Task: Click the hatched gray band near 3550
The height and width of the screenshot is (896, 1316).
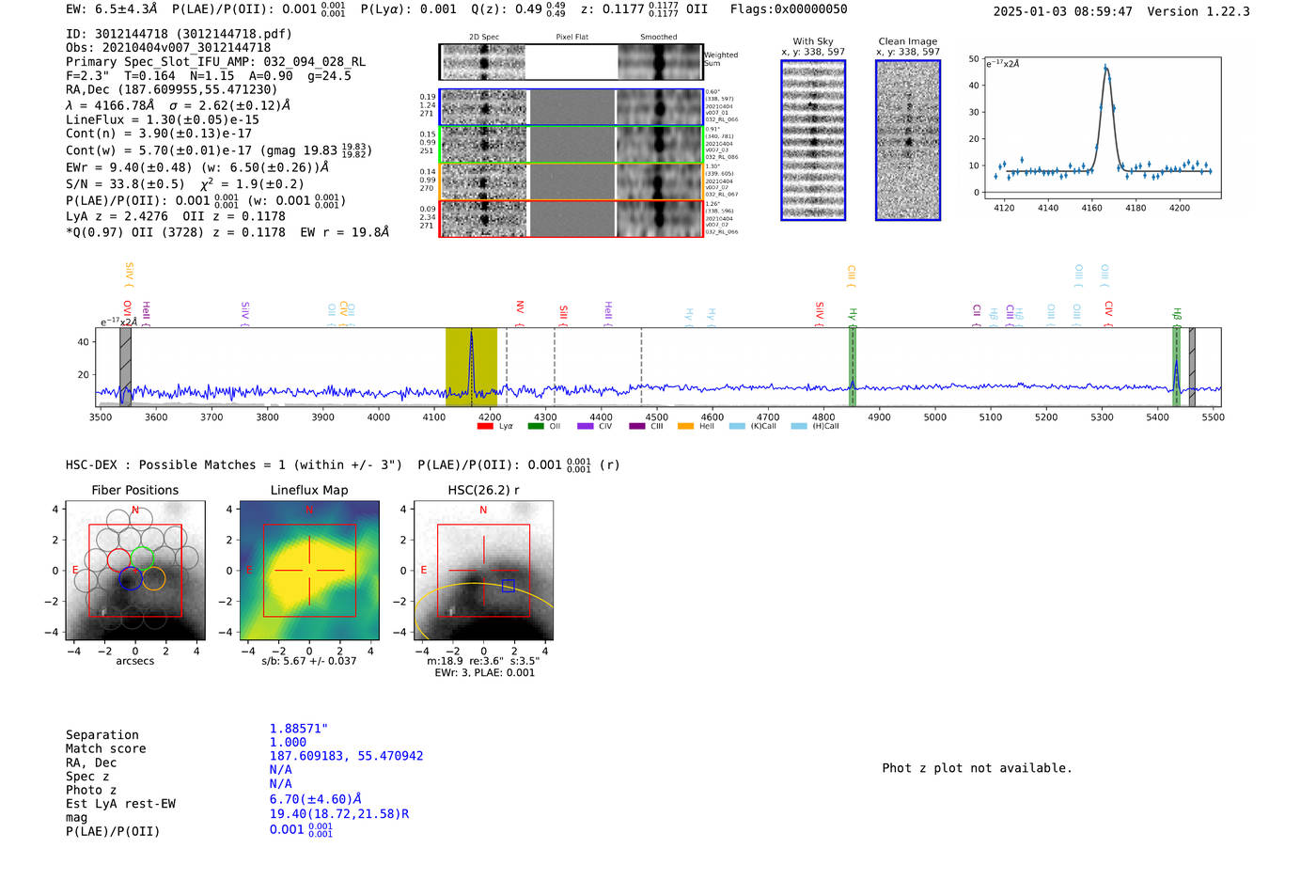Action: click(x=125, y=367)
